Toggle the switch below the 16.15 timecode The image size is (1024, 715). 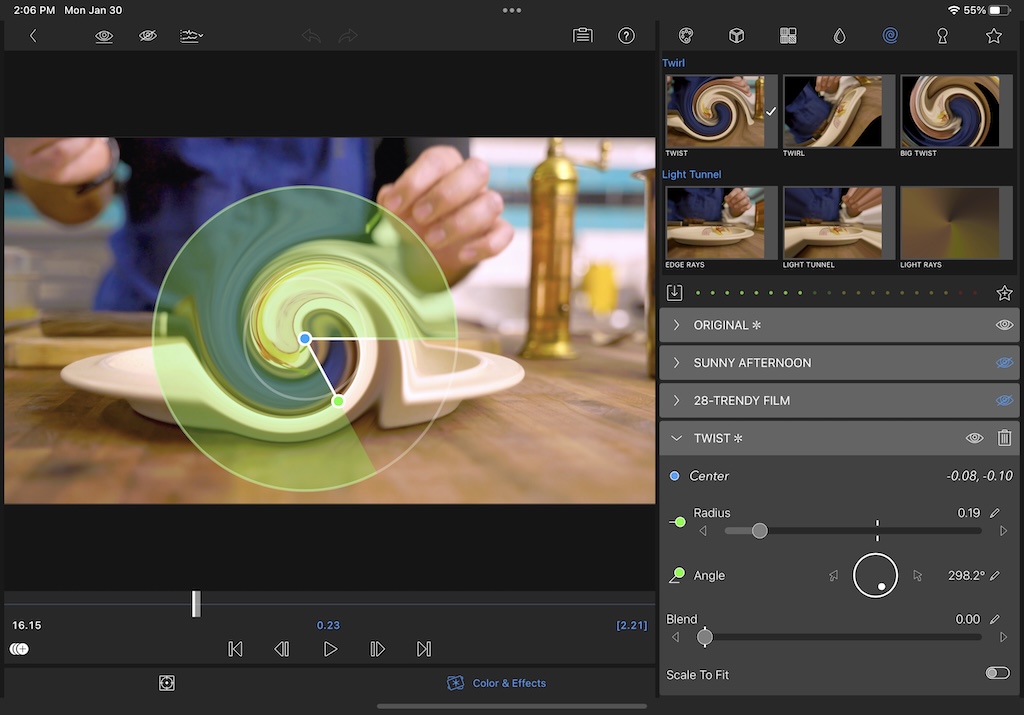20,649
